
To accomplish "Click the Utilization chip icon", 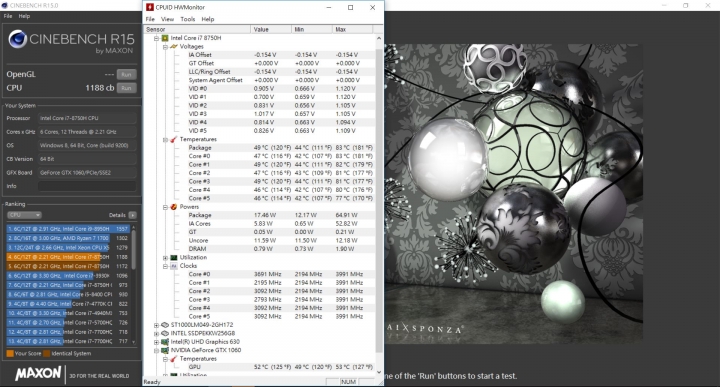I will (174, 258).
